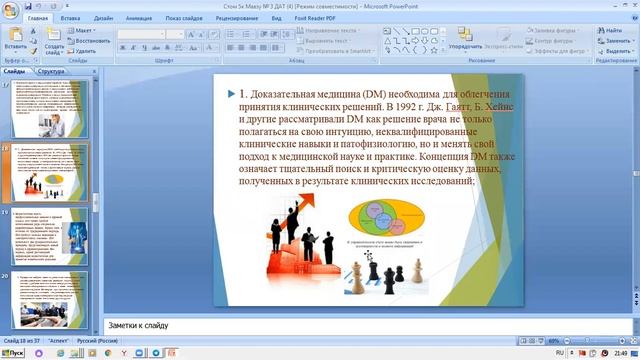This screenshot has width=640, height=360.
Task: Switch to the Структура outline pane tab
Action: (x=51, y=71)
